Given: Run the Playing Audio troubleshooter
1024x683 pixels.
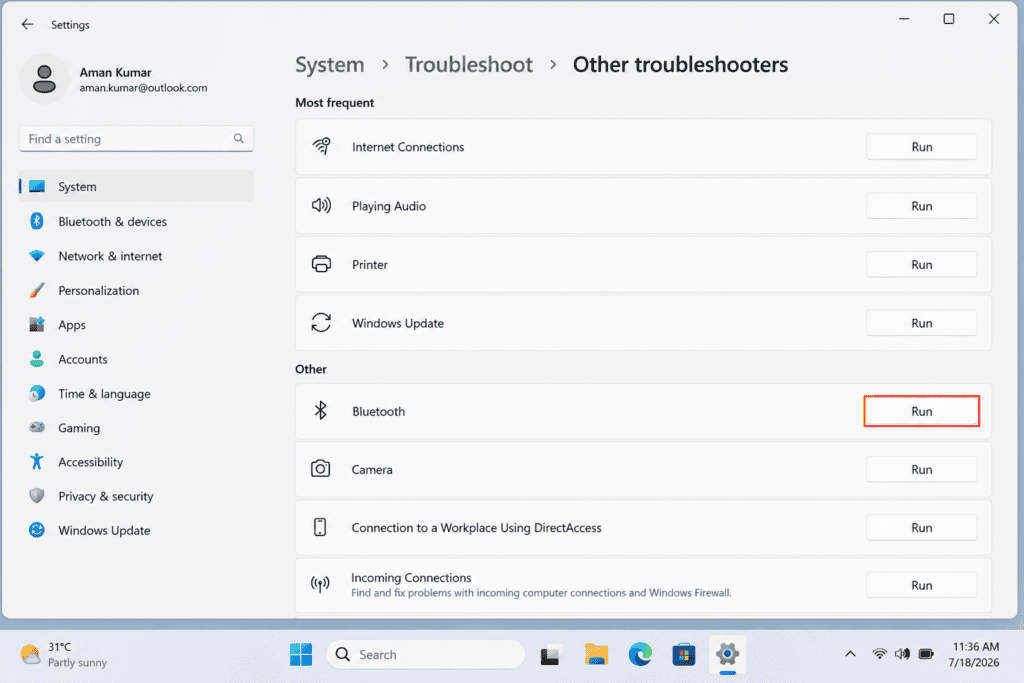Looking at the screenshot, I should click(x=921, y=206).
